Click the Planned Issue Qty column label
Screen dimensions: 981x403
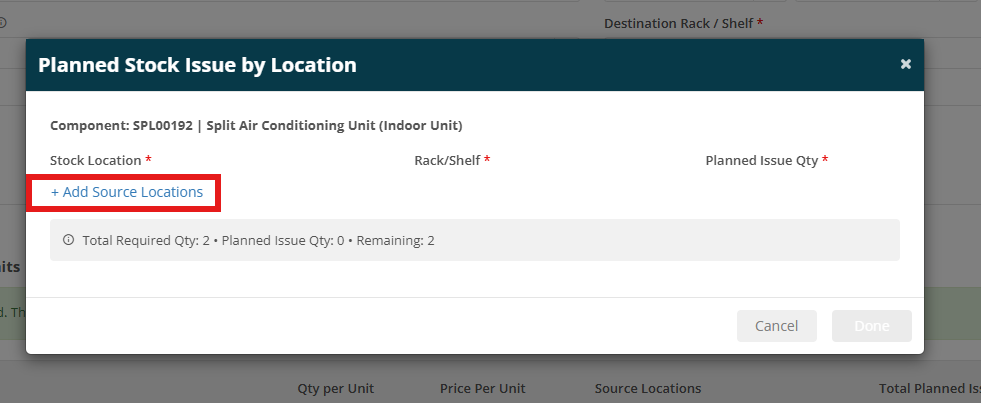[x=761, y=160]
